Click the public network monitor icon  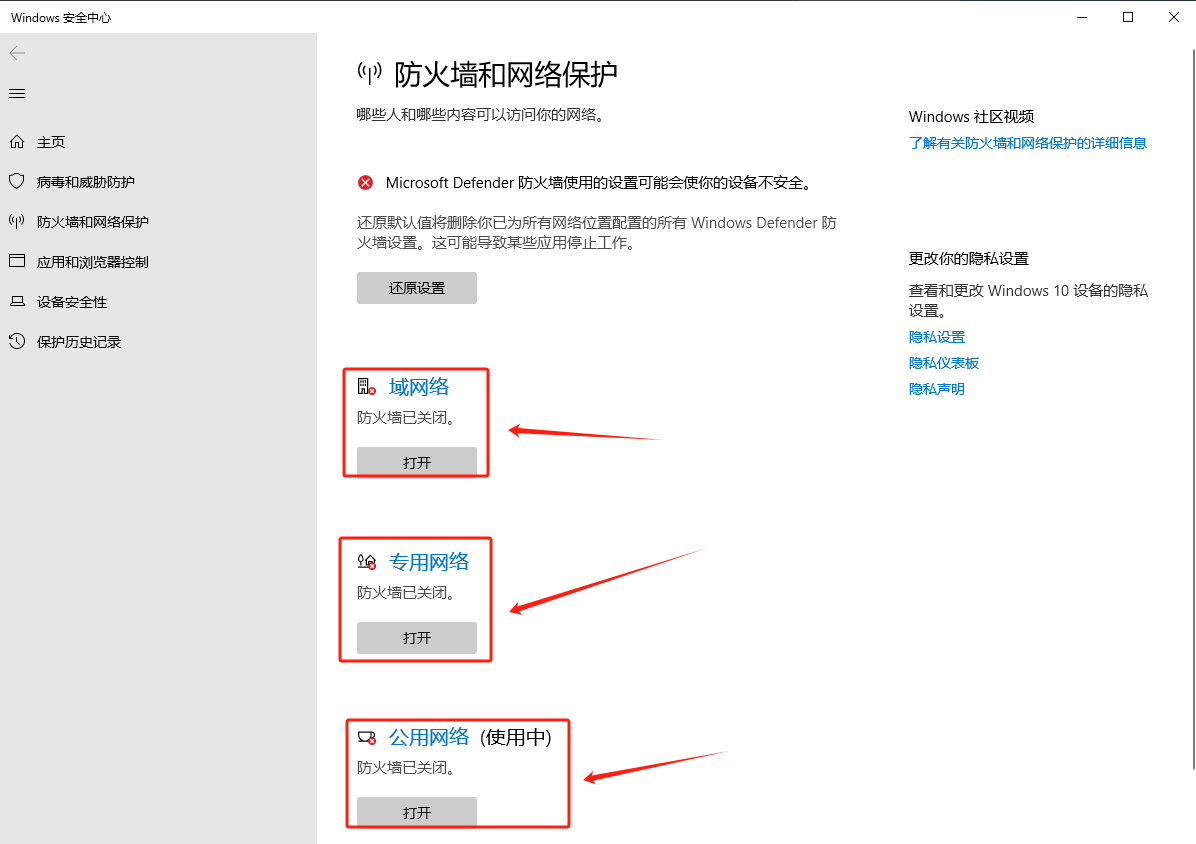pos(367,738)
